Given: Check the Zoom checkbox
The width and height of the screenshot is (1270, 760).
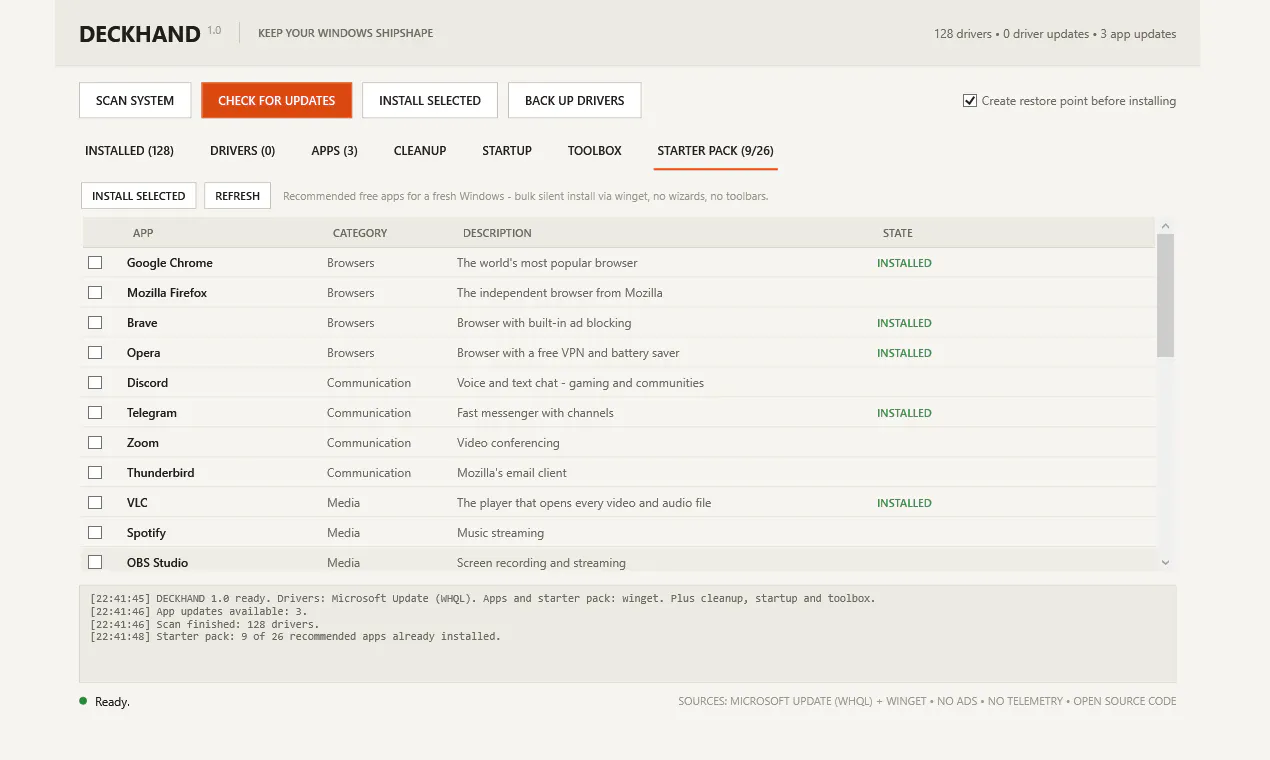Looking at the screenshot, I should (95, 443).
